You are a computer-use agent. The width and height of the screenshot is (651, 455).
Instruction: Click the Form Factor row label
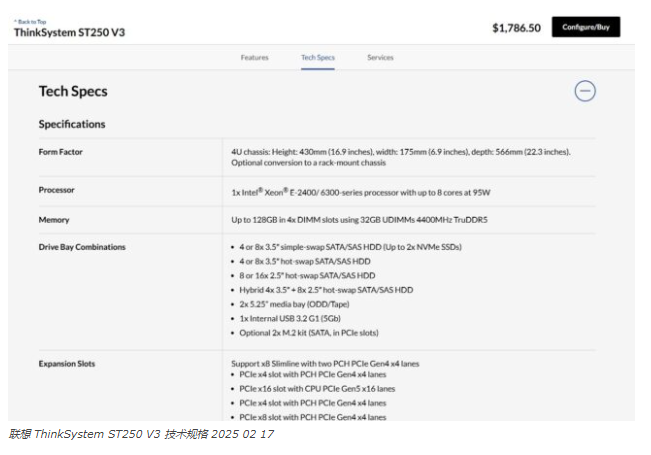pyautogui.click(x=61, y=152)
